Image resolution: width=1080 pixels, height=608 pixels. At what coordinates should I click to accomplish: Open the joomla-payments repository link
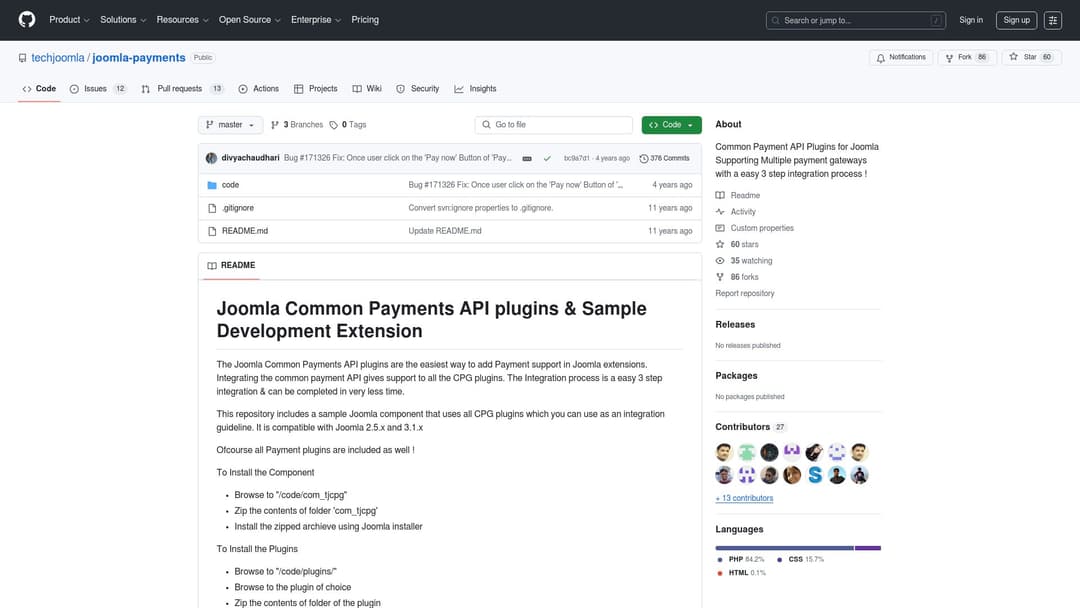[138, 58]
